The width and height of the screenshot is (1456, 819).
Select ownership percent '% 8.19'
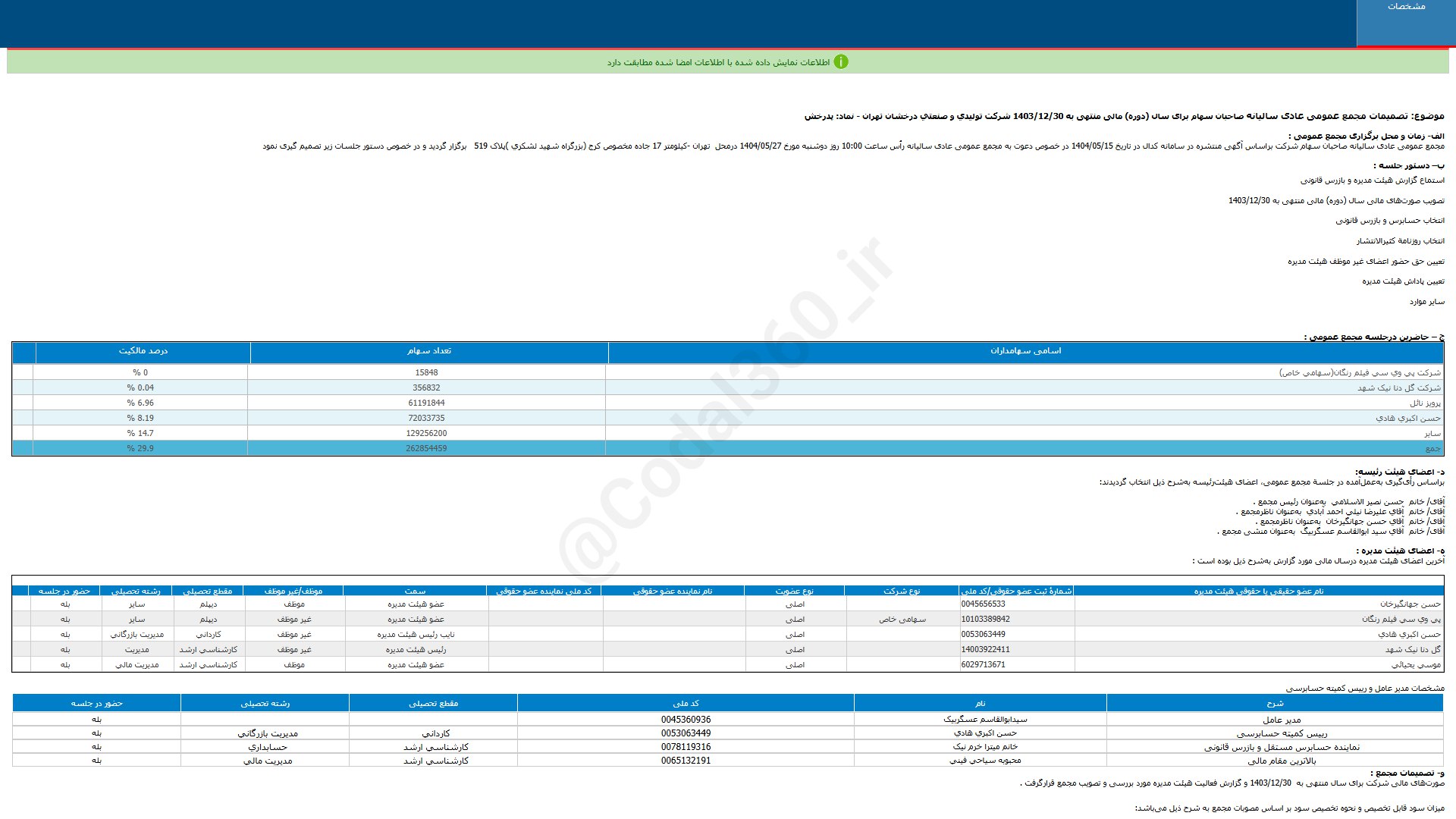pos(140,418)
